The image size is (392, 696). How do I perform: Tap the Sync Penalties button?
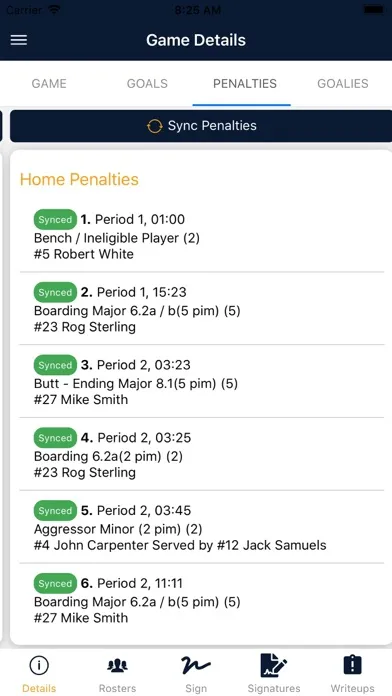tap(201, 126)
